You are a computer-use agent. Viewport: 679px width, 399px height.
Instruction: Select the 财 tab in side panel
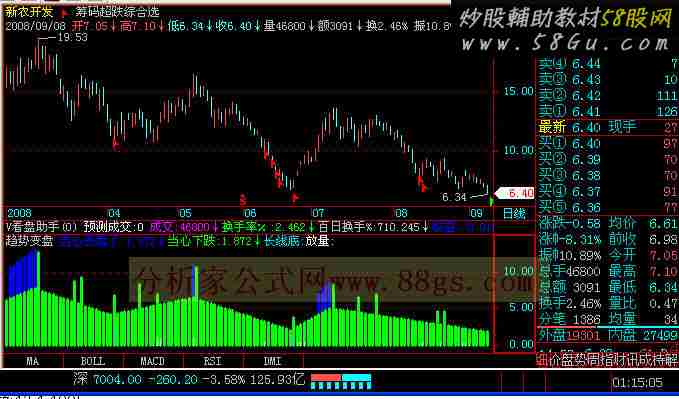point(620,360)
